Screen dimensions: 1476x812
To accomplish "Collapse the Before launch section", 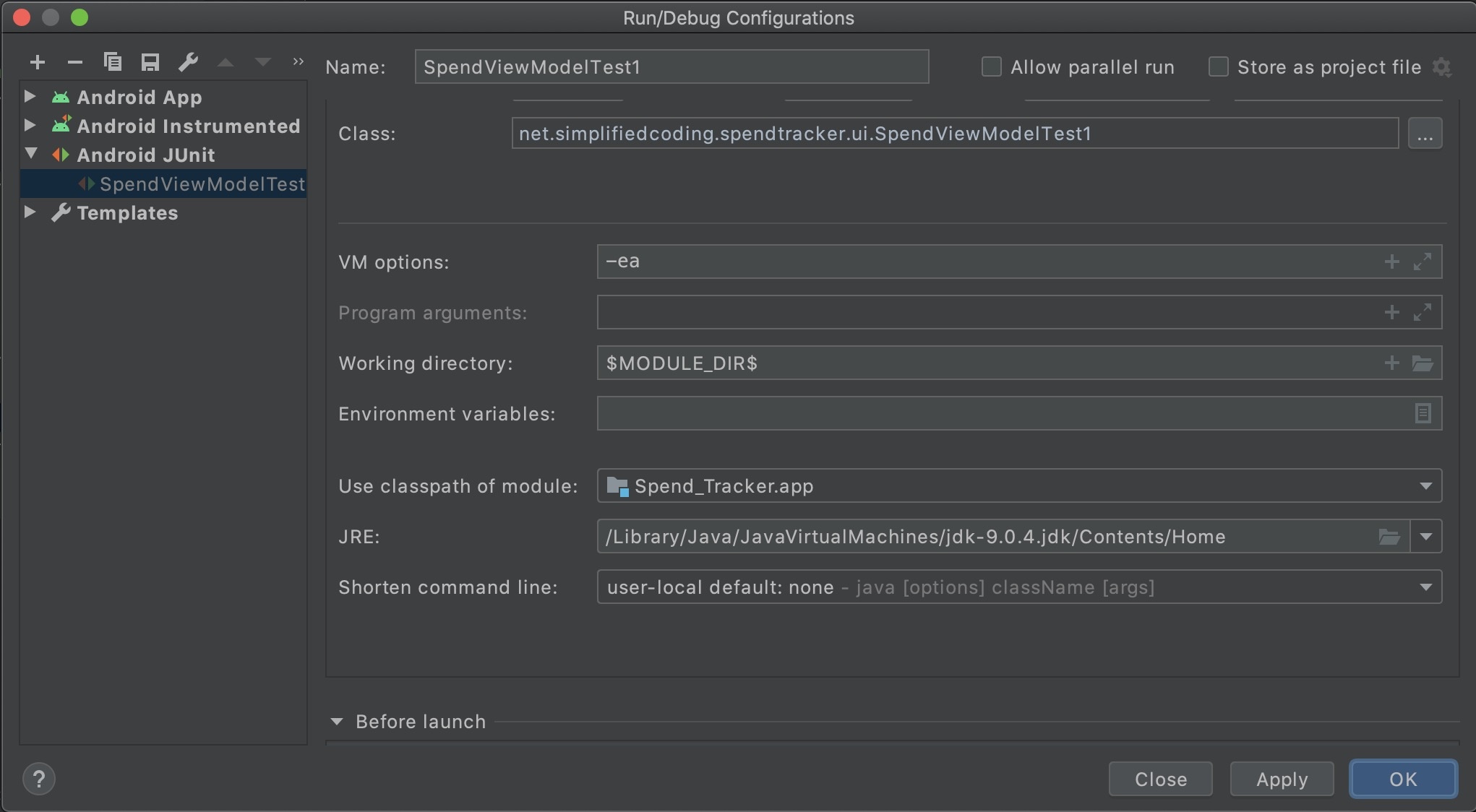I will pyautogui.click(x=337, y=721).
